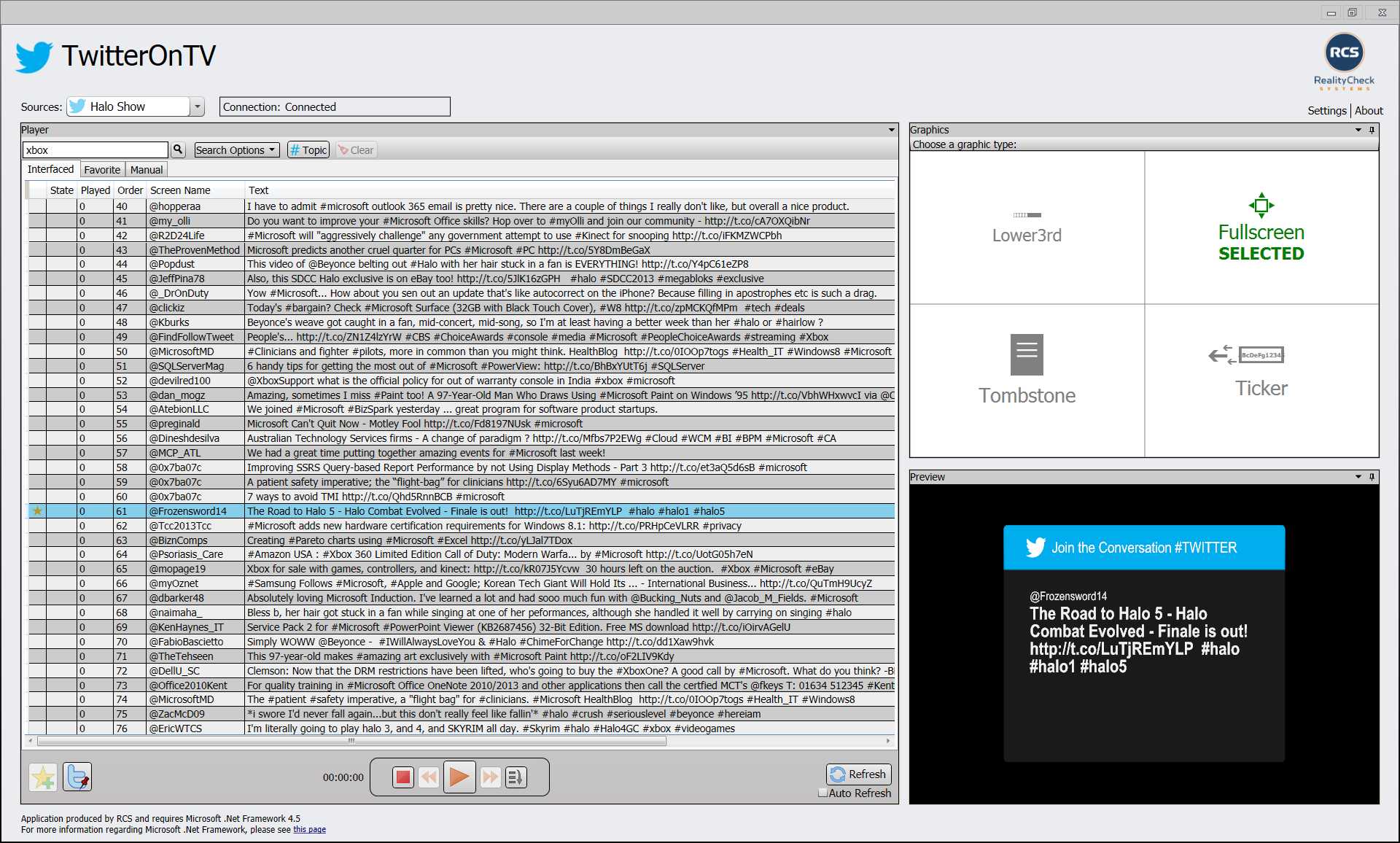Restore the application window
The image size is (1400, 843).
click(1353, 12)
